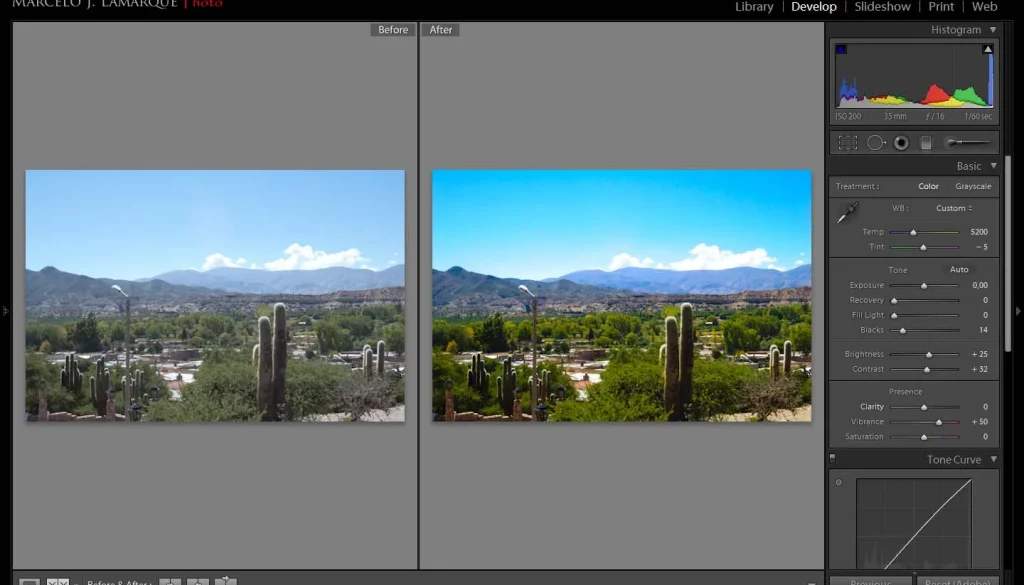Click the Blacks slider handle
Screen dimensions: 1024x585
coord(903,331)
